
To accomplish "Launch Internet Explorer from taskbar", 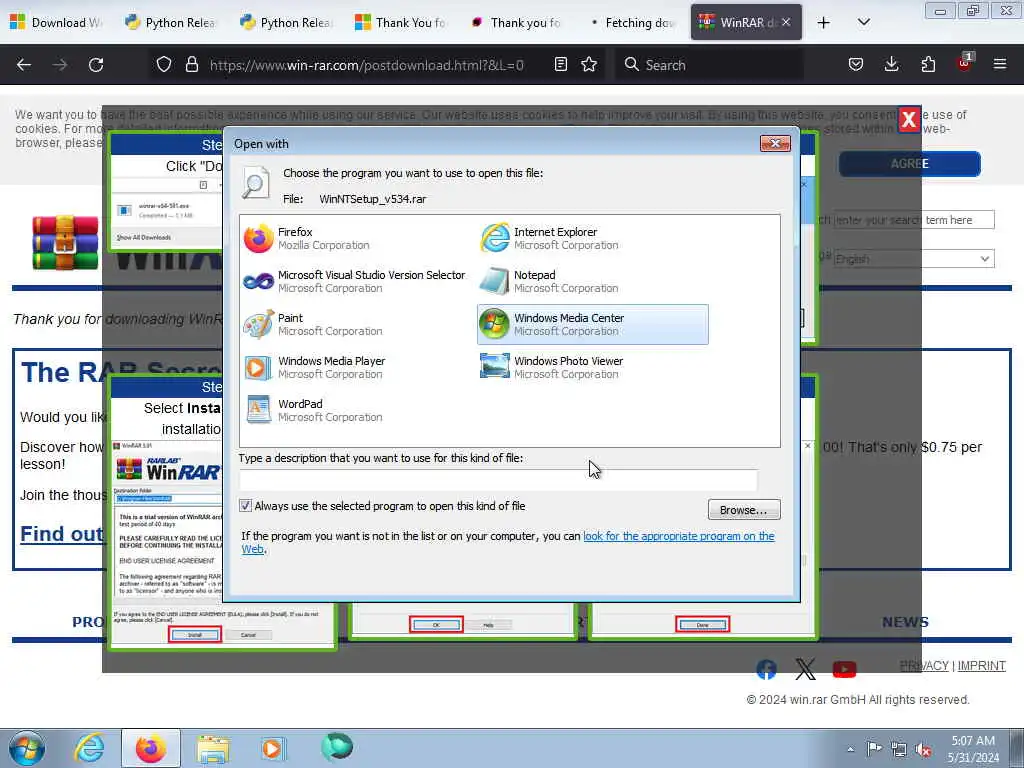I will click(88, 748).
